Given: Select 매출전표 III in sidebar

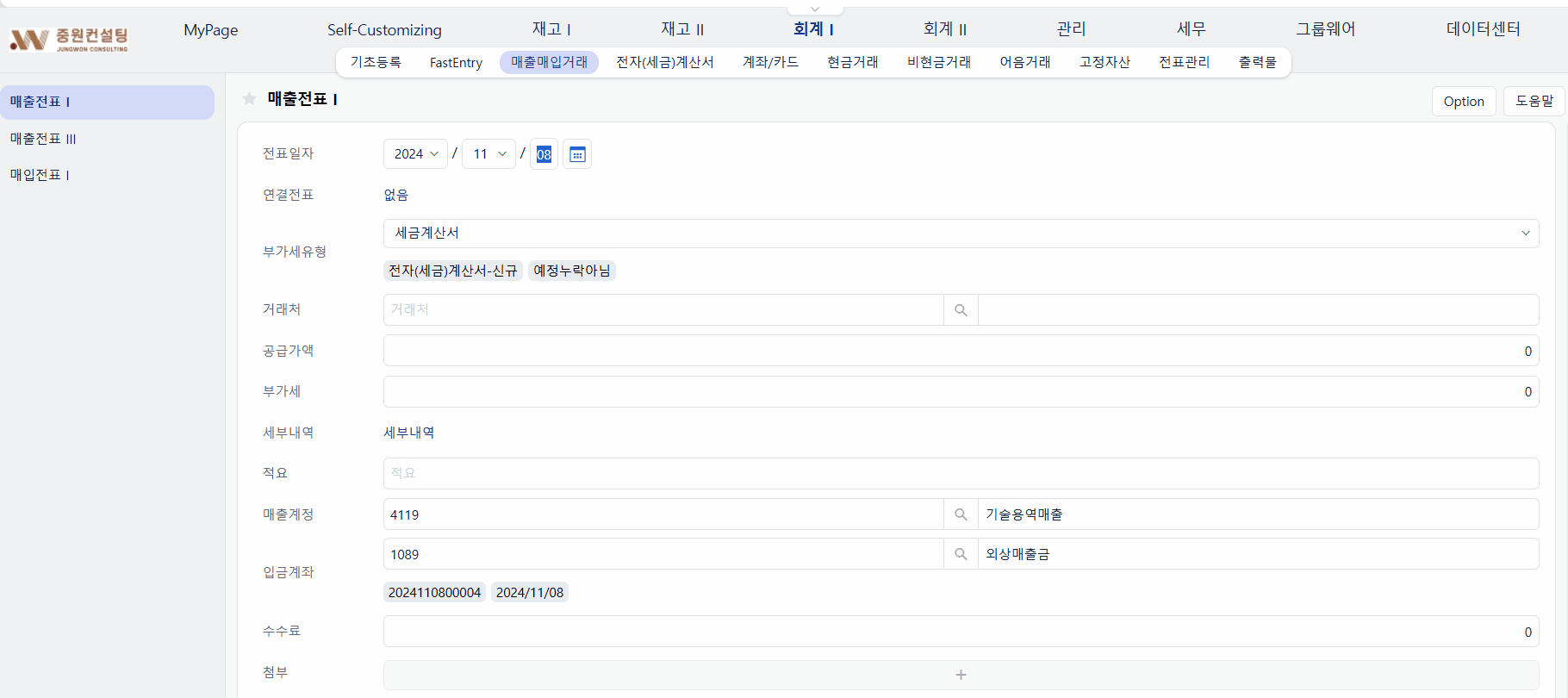Looking at the screenshot, I should tap(43, 139).
